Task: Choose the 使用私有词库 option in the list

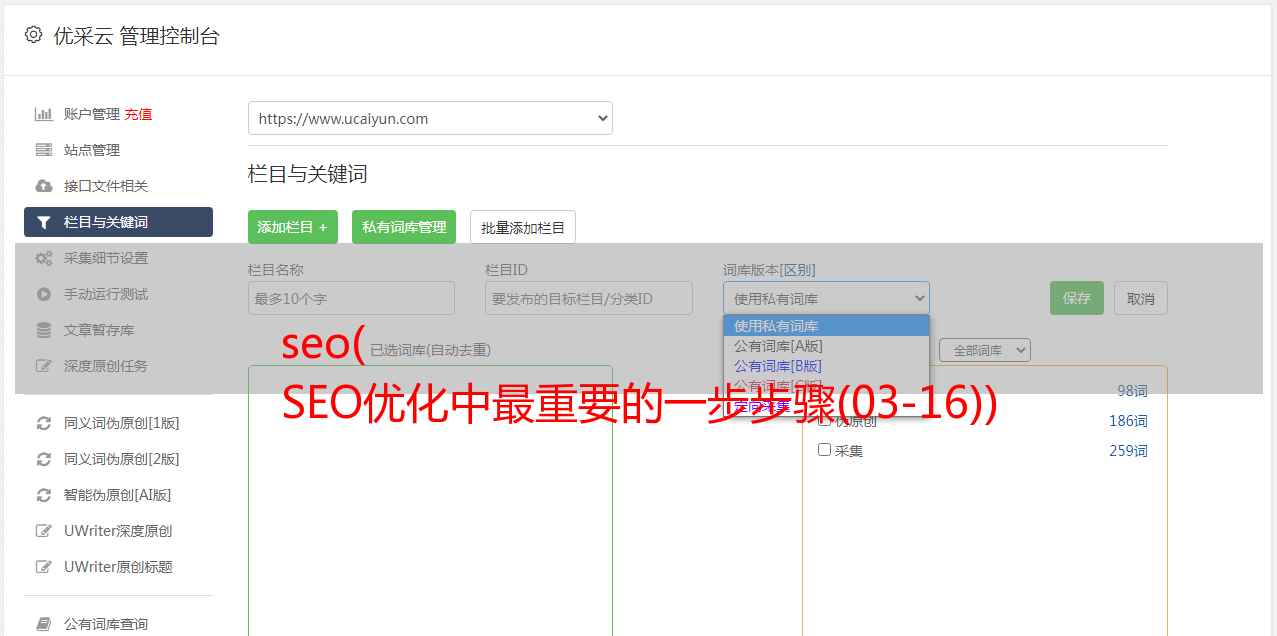Action: coord(826,326)
